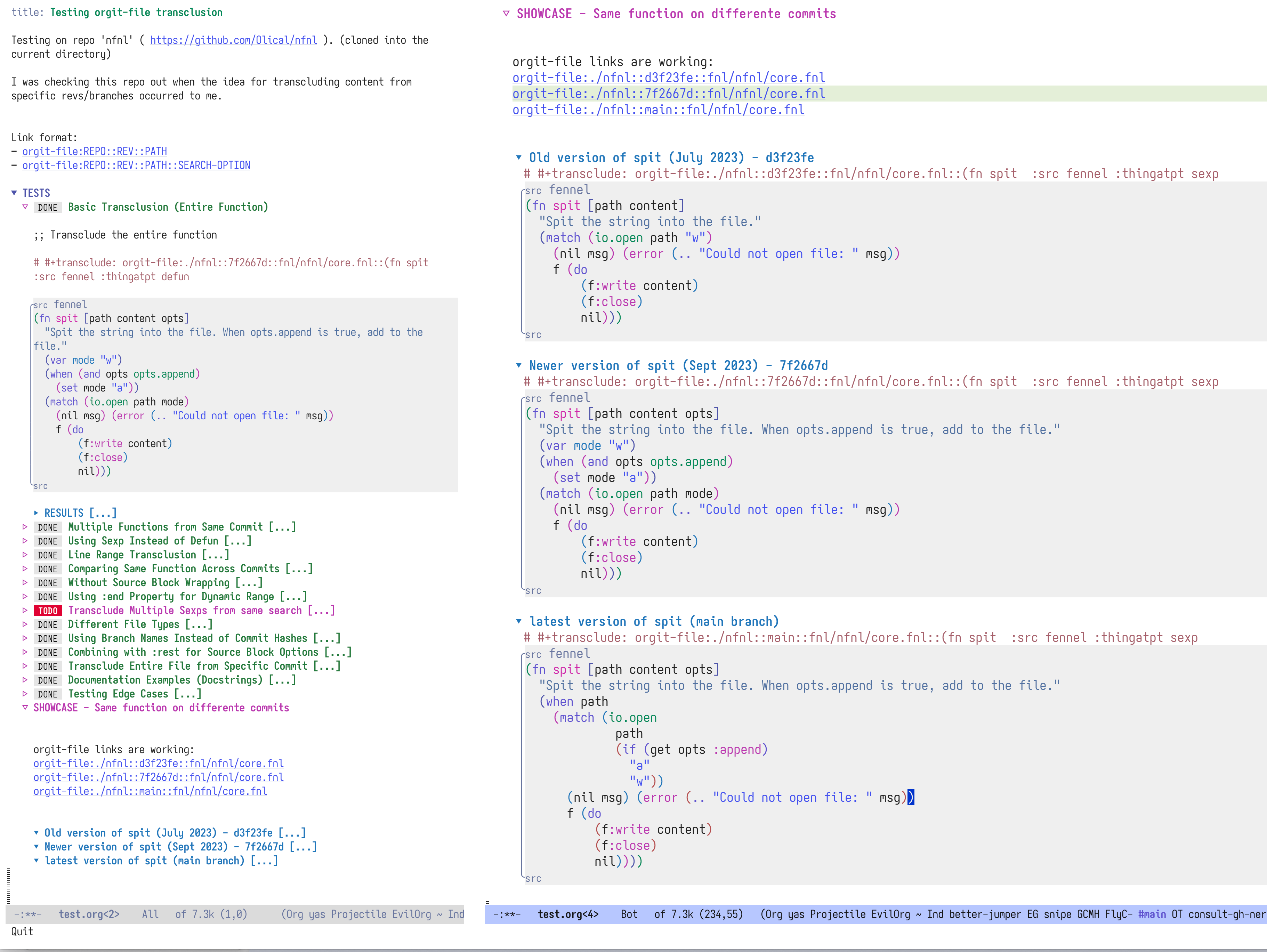Collapse Newer version of spit triangle
Image resolution: width=1267 pixels, height=952 pixels.
pos(518,365)
